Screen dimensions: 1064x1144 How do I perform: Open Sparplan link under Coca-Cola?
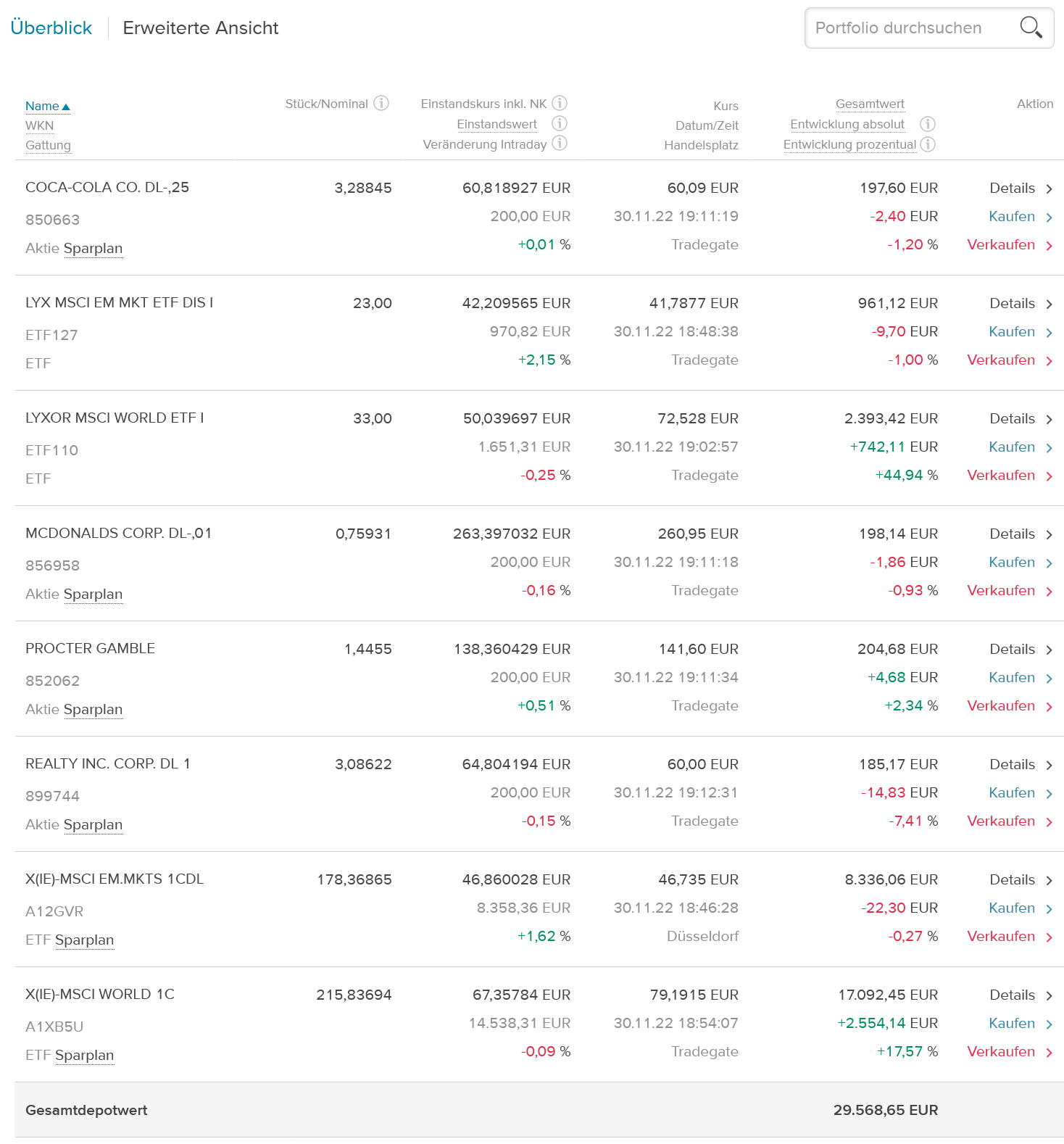pyautogui.click(x=93, y=249)
